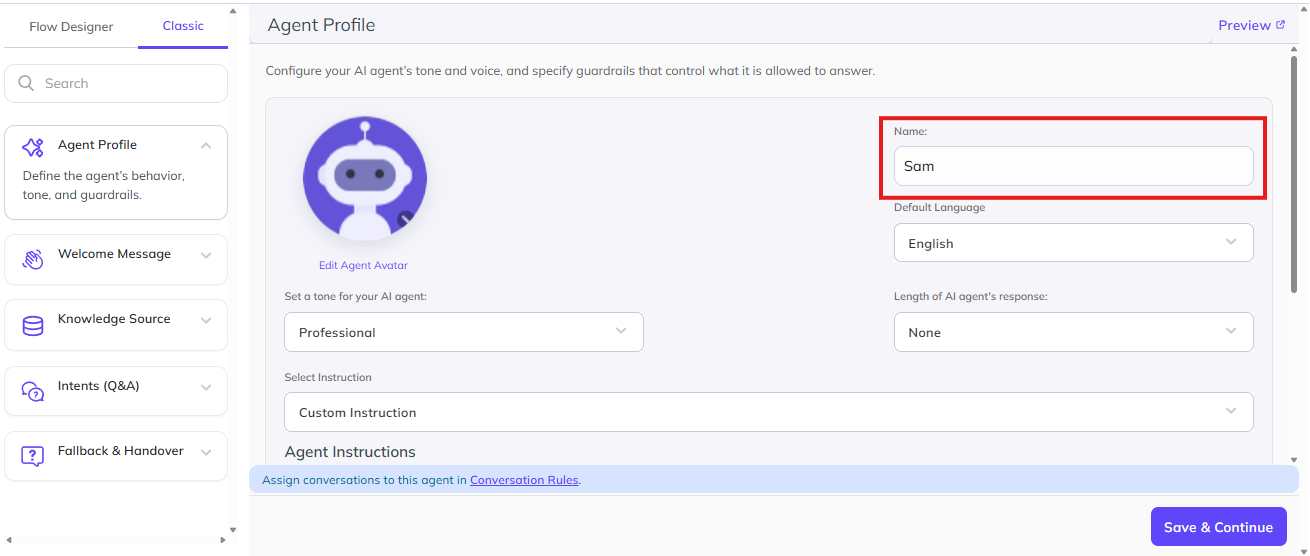Expand the Knowledge Source section
This screenshot has width=1310, height=556.
click(206, 320)
